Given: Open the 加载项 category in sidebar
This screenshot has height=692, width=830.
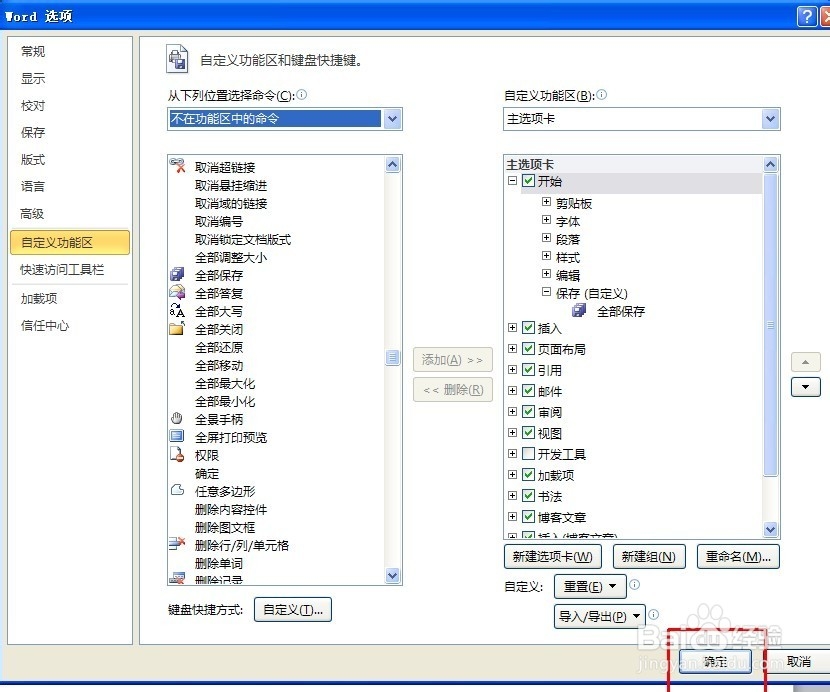Looking at the screenshot, I should [x=39, y=299].
